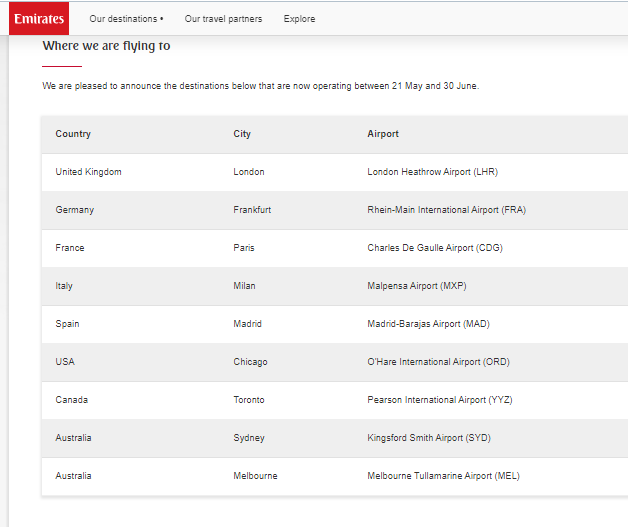The image size is (628, 527).
Task: Select the London city cell
Action: [x=249, y=172]
